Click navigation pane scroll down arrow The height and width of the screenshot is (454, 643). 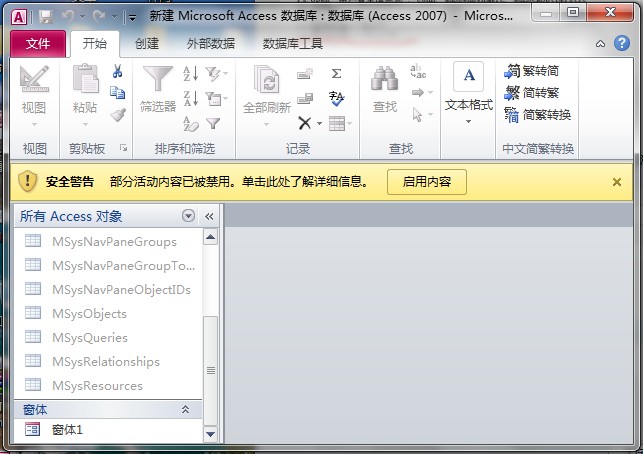[210, 434]
